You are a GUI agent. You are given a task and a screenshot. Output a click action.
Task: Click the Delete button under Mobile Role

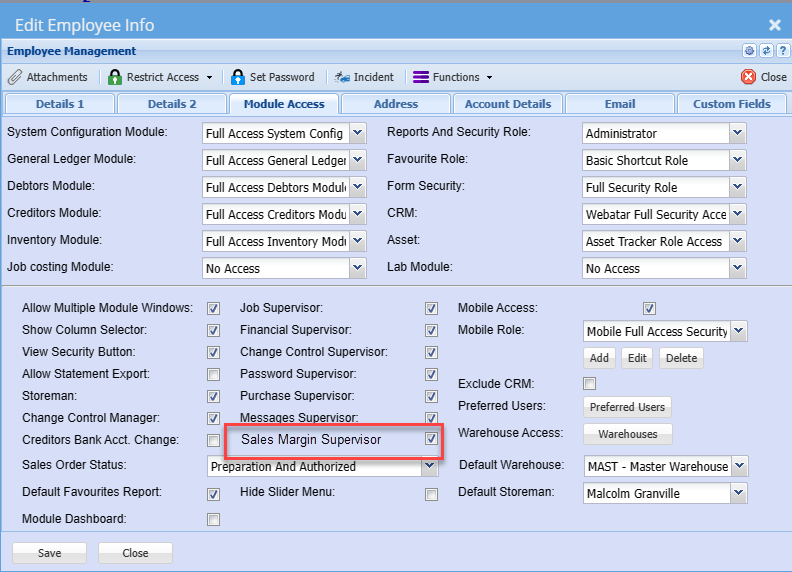coord(681,358)
